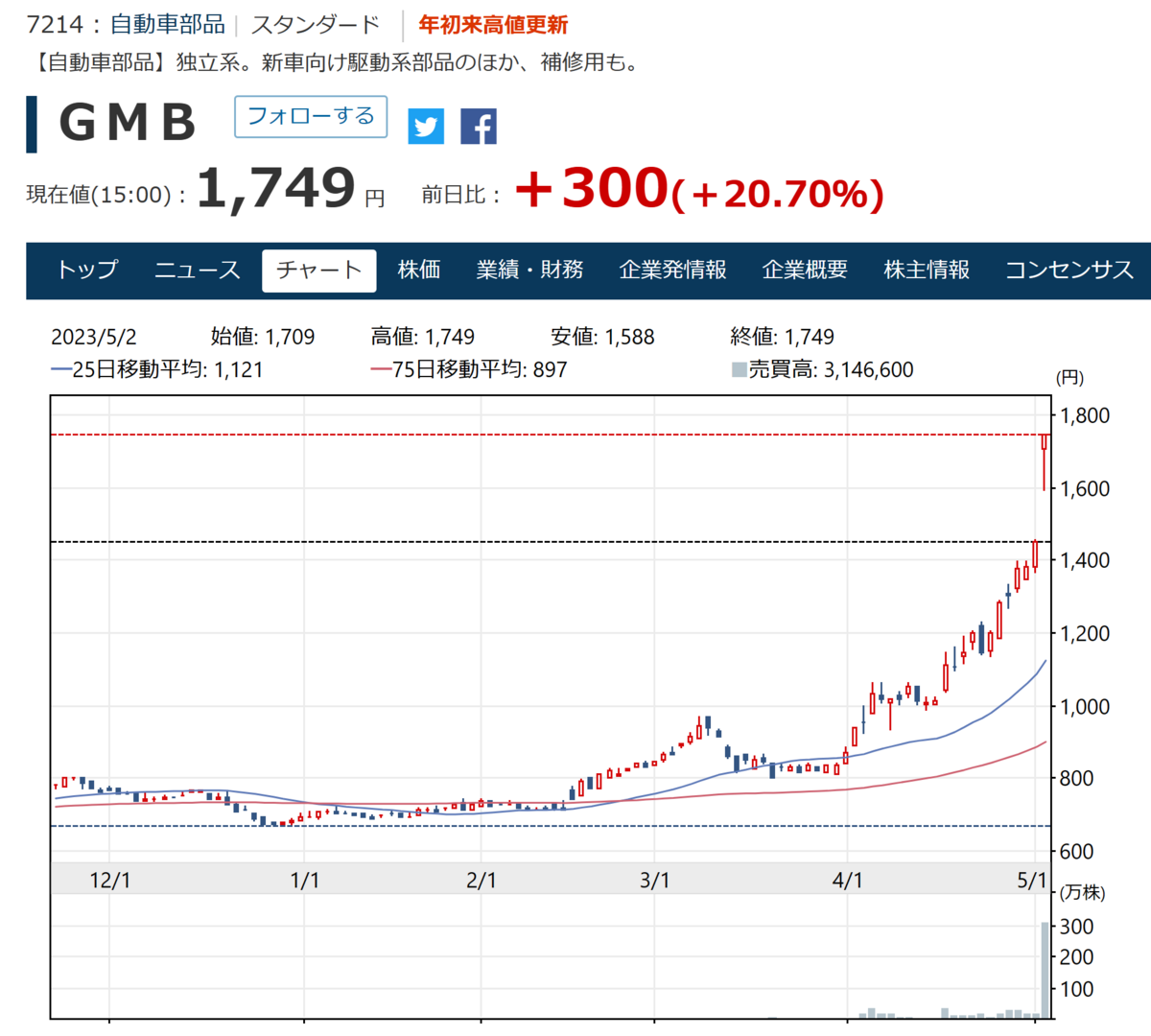Viewport: 1151px width, 1036px height.
Task: Open the トップ tab
Action: click(x=87, y=271)
